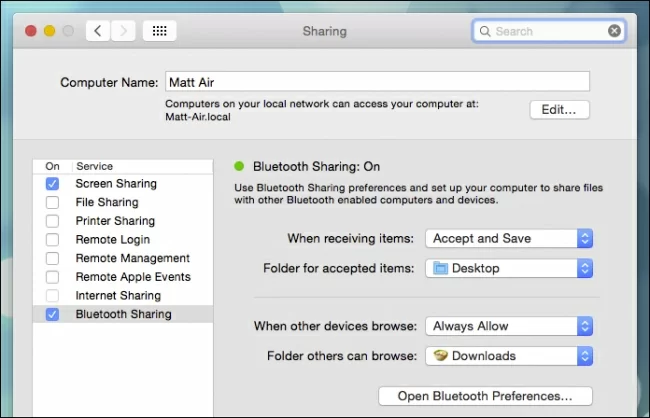The height and width of the screenshot is (418, 650).
Task: Click the Edit... button
Action: (559, 110)
